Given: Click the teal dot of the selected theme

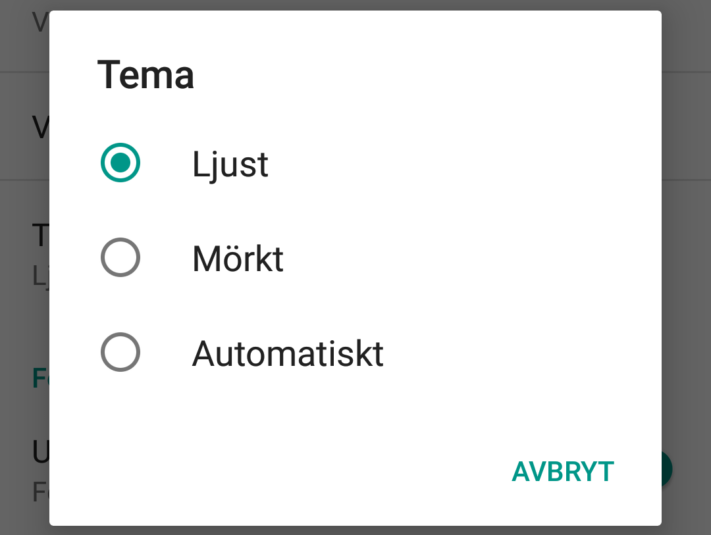Looking at the screenshot, I should pyautogui.click(x=121, y=164).
